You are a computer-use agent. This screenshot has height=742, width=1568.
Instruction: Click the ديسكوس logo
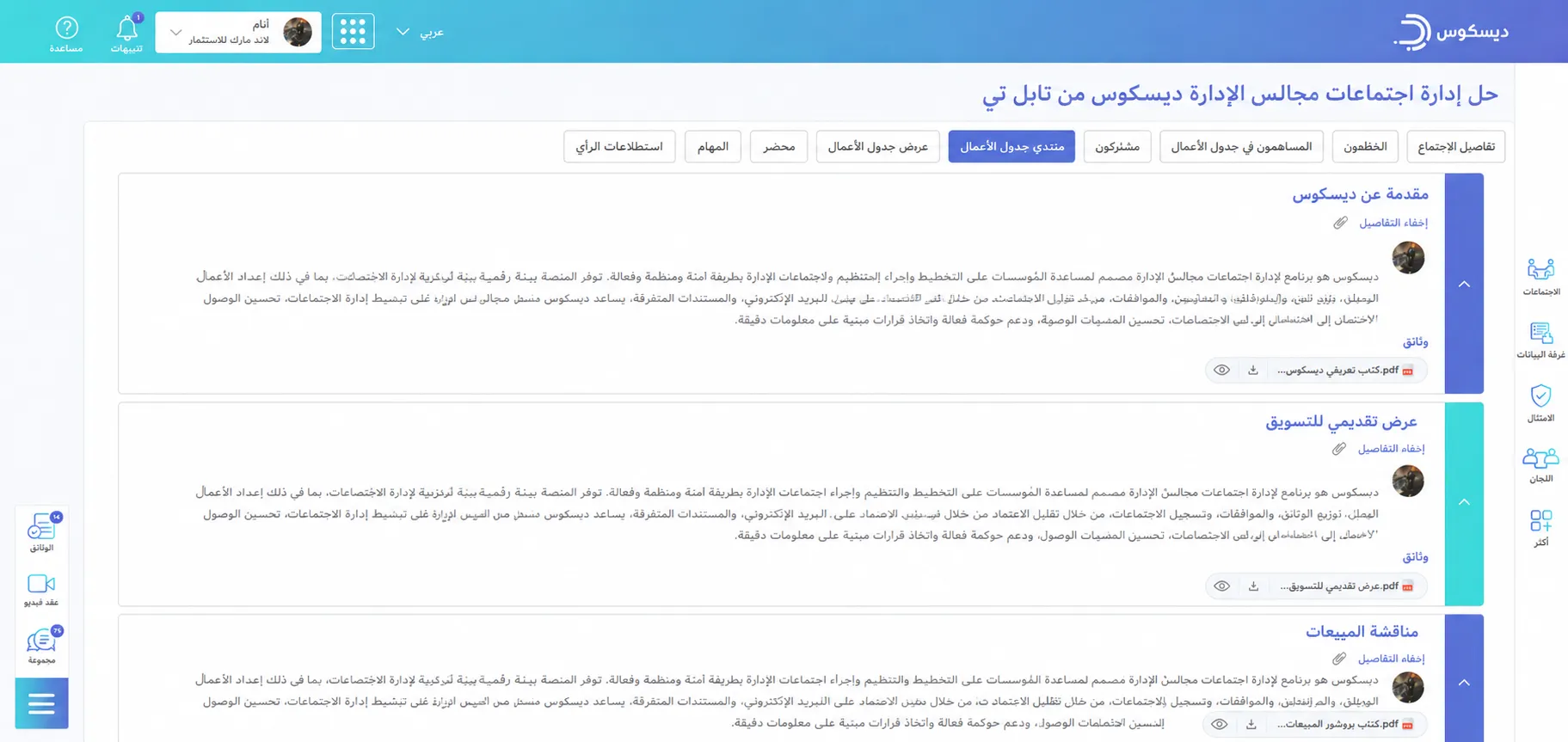pos(1451,32)
